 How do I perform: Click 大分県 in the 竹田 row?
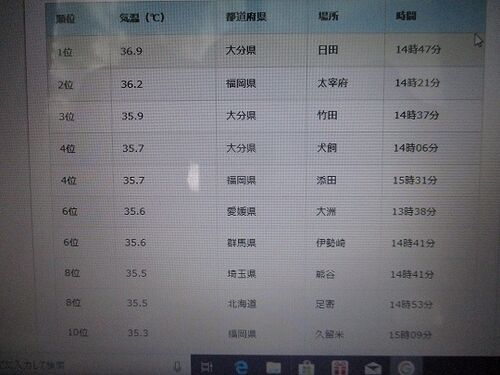tap(241, 116)
